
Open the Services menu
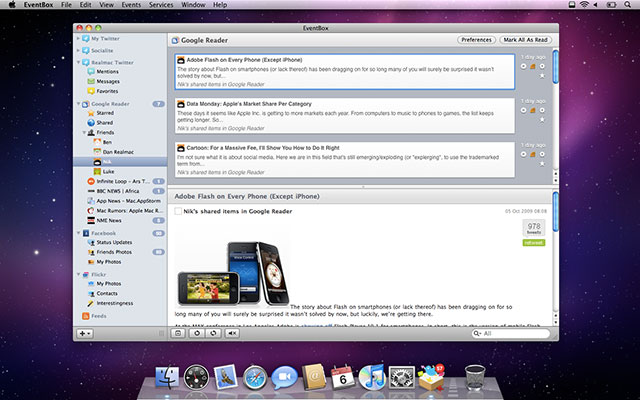tap(161, 5)
